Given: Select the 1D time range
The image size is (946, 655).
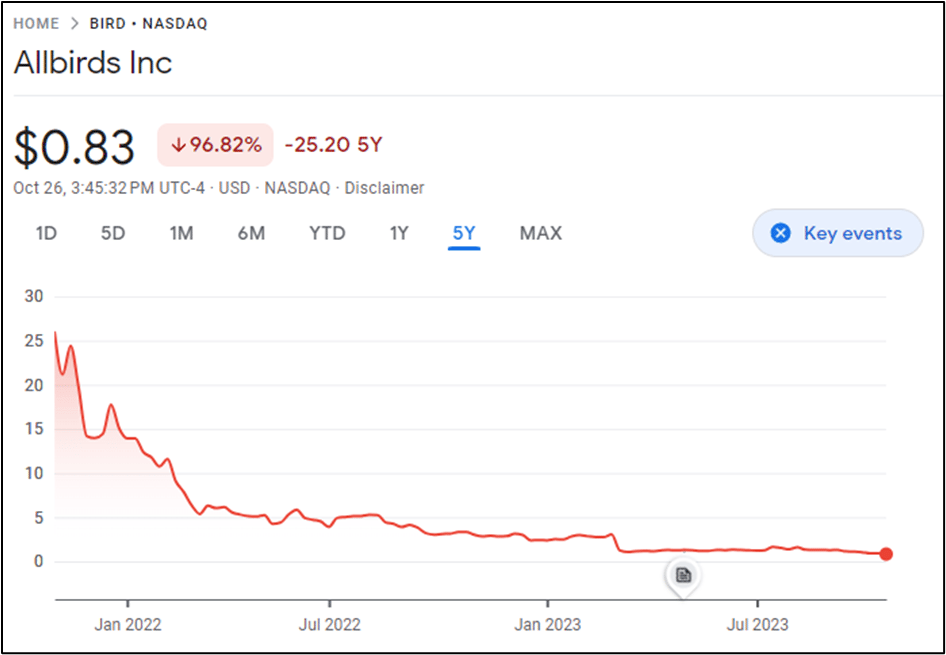Looking at the screenshot, I should 46,233.
